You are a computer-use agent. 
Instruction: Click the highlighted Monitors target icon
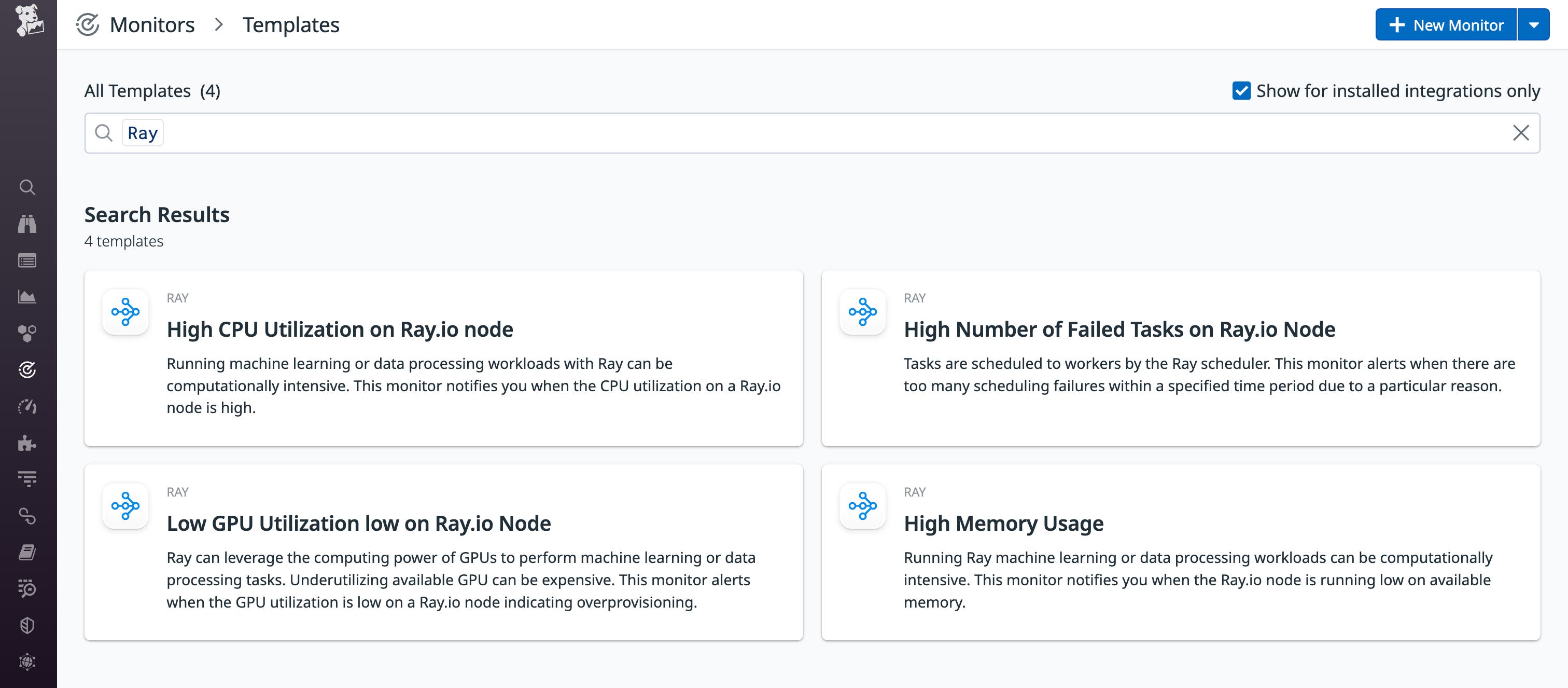tap(27, 369)
